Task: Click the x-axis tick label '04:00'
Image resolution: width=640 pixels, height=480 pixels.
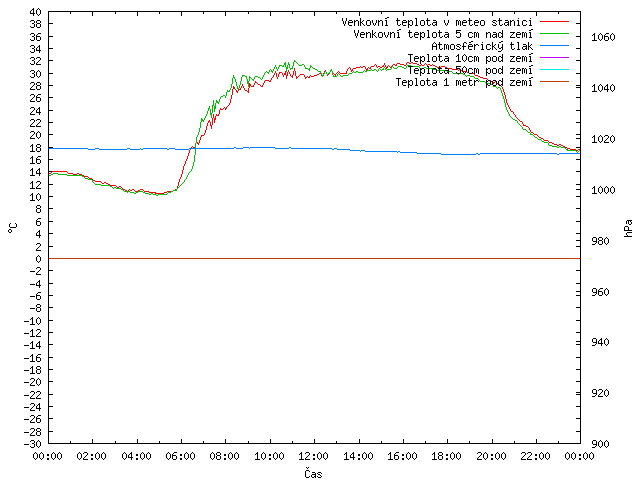Action: (136, 456)
